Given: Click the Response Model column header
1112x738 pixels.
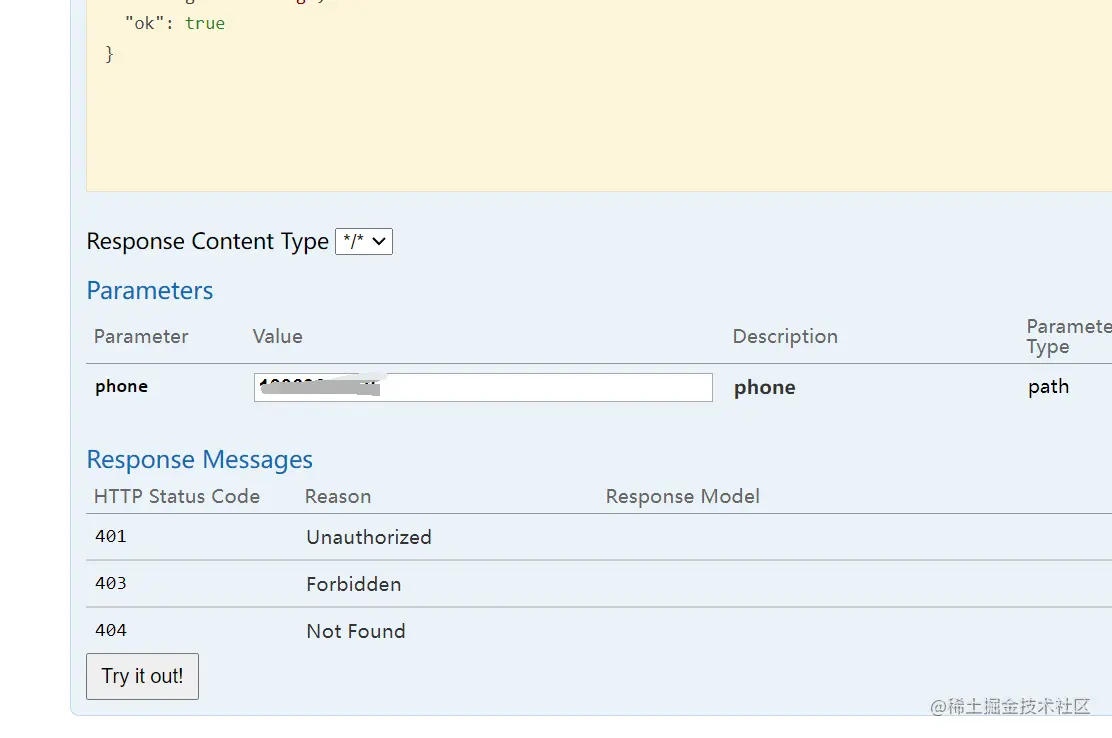Looking at the screenshot, I should click(x=682, y=496).
